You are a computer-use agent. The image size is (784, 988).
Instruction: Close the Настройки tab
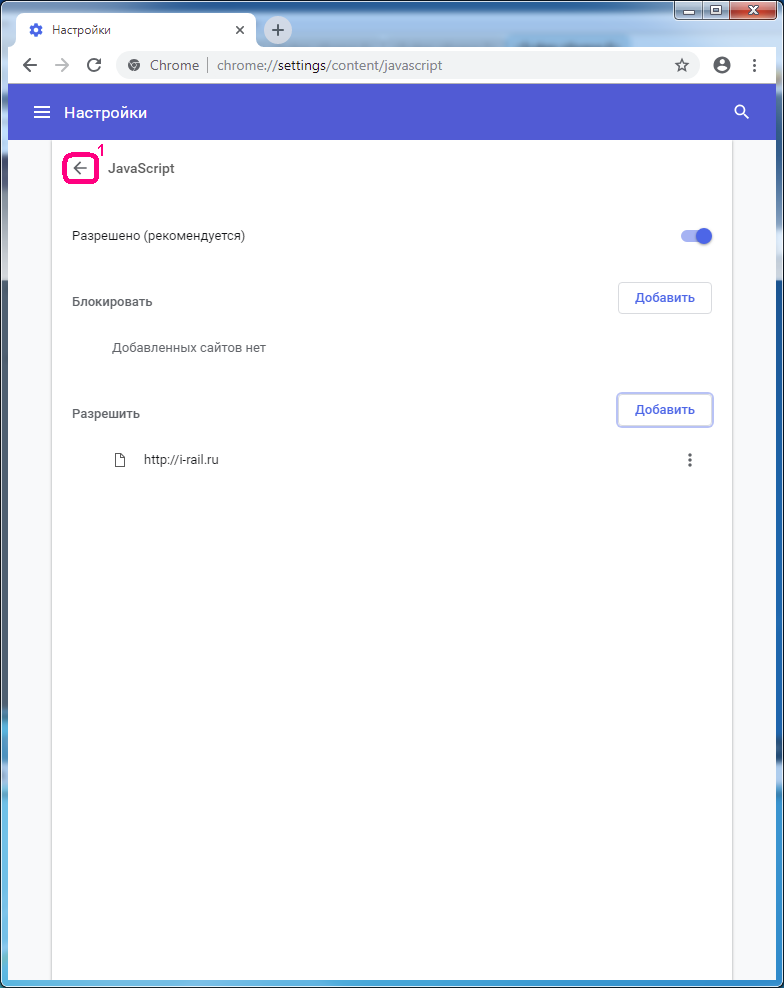click(240, 30)
